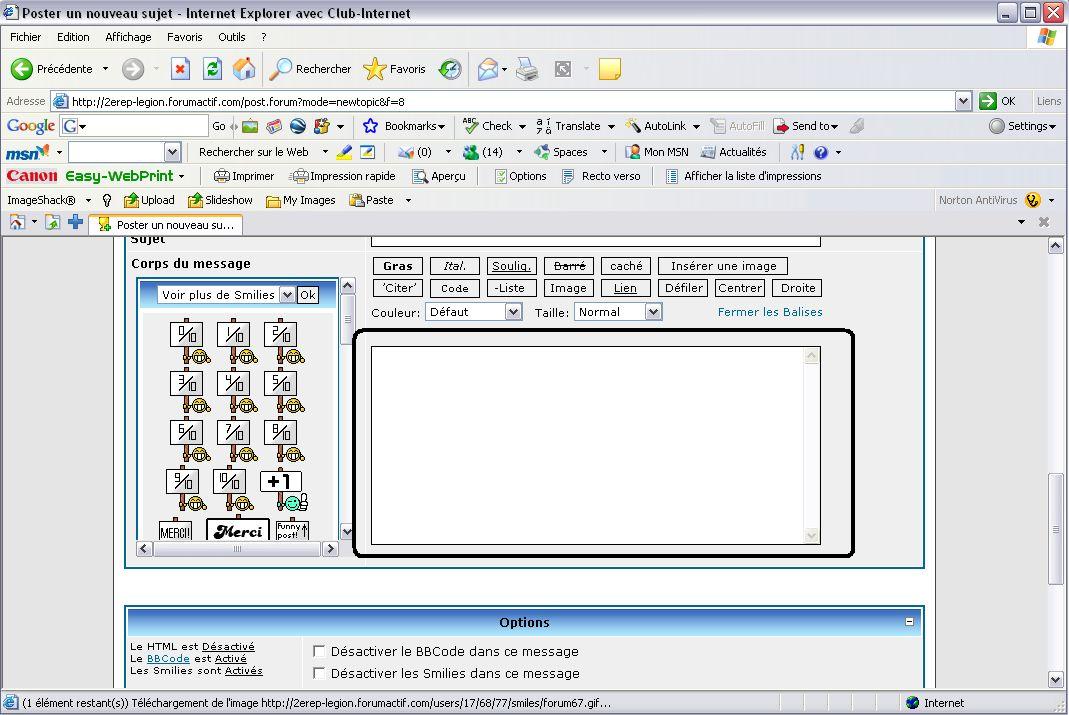Expand the Voir plus de Smilies dropdown
The height and width of the screenshot is (715, 1069).
[287, 295]
